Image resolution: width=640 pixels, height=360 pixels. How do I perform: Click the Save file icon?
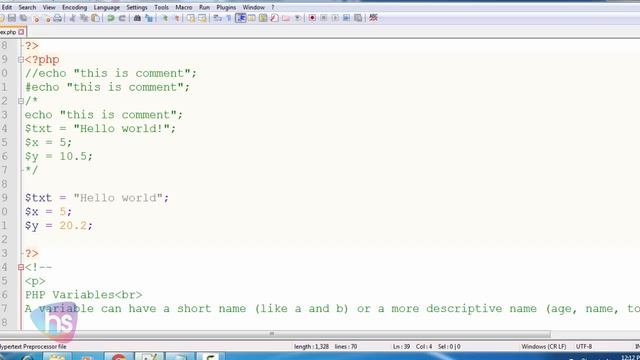12,18
